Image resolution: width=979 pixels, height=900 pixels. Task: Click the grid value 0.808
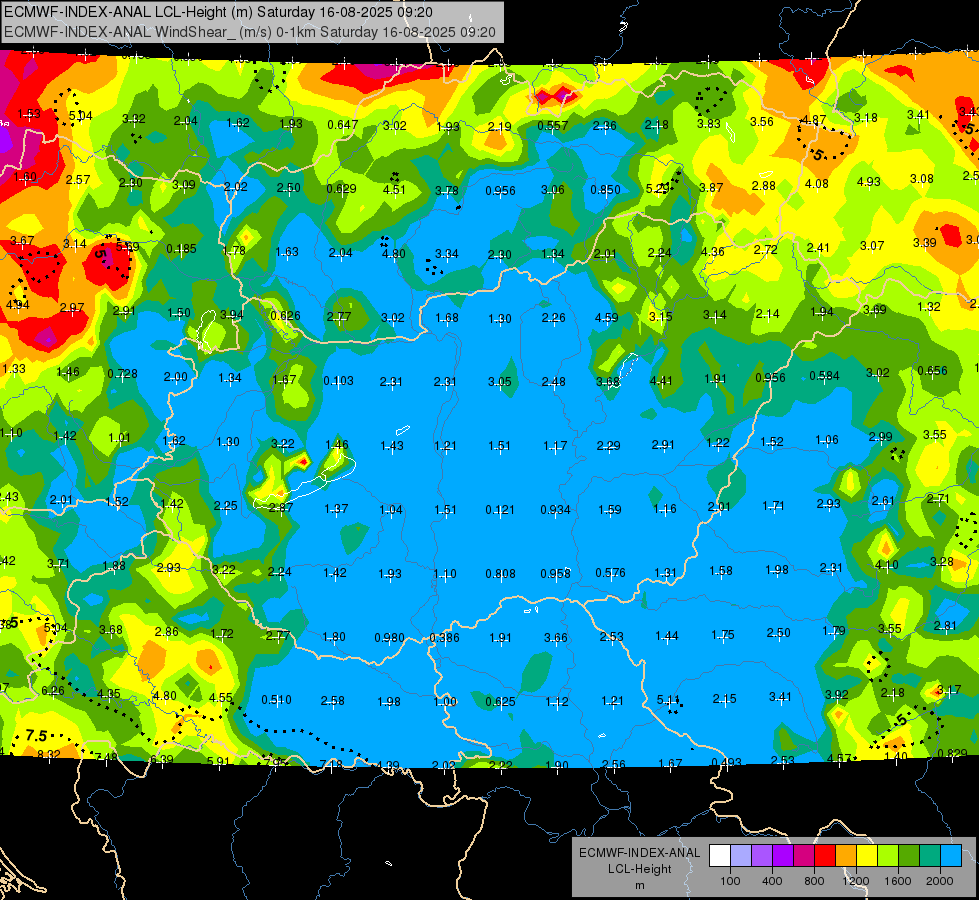pyautogui.click(x=501, y=573)
